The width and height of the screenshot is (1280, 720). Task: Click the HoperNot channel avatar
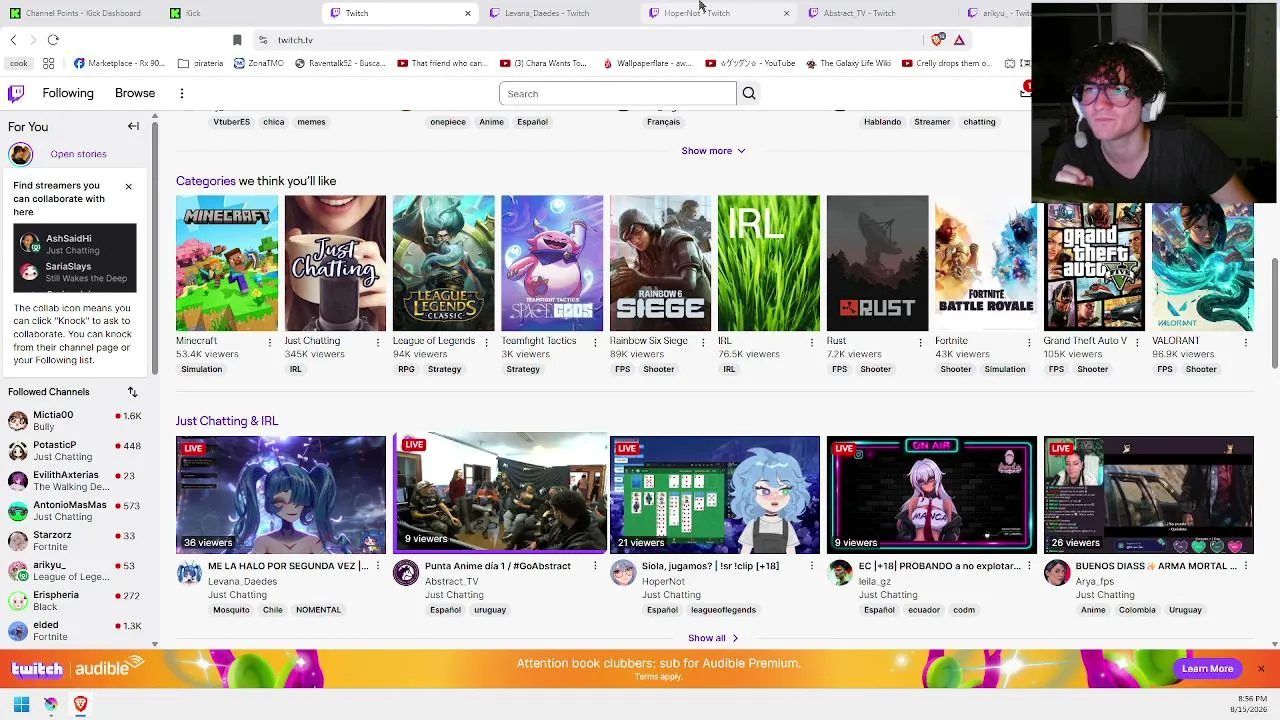(623, 573)
